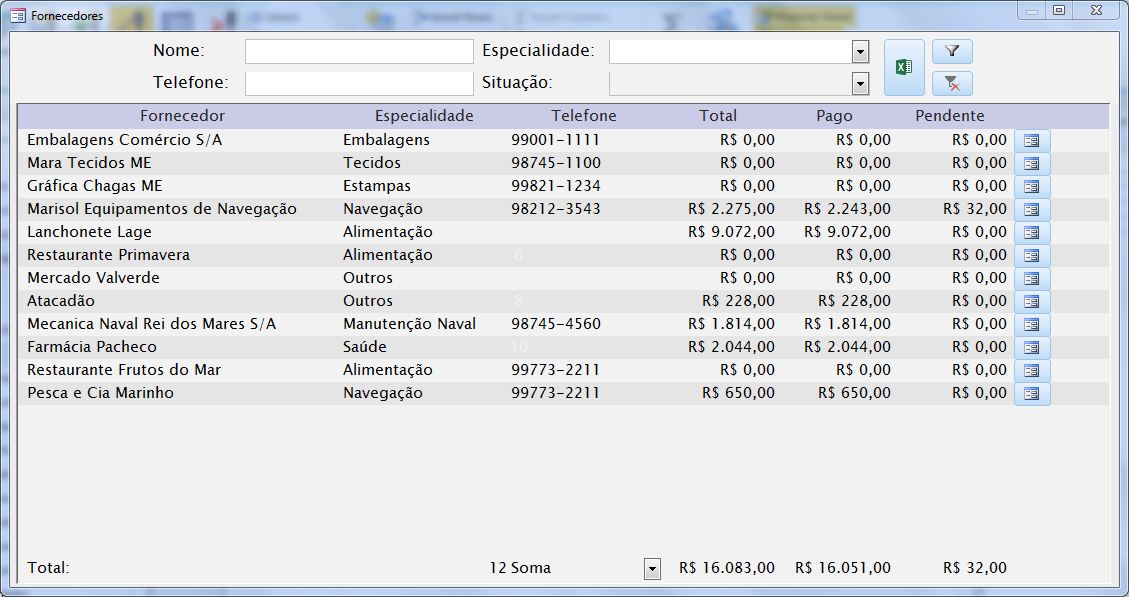Image resolution: width=1129 pixels, height=597 pixels.
Task: Open details icon for Farmácia Pacheco row
Action: [1032, 348]
